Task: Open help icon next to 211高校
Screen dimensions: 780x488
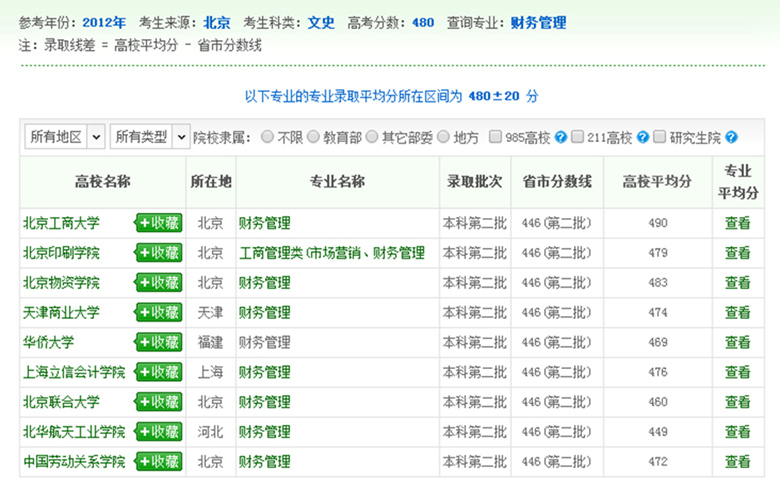Action: 643,137
